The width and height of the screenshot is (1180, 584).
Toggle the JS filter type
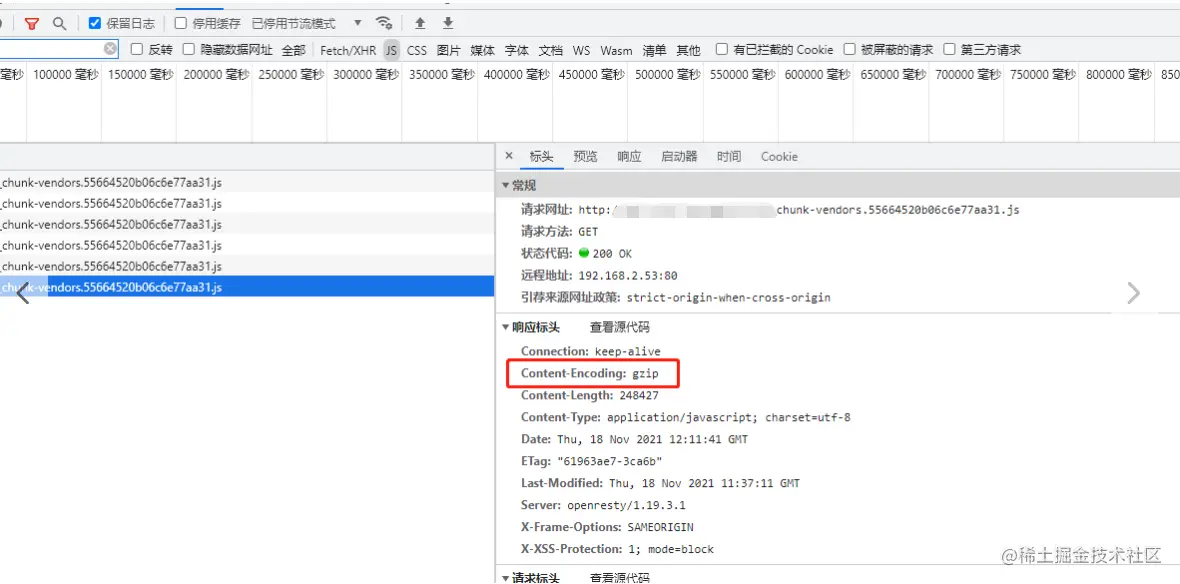[x=391, y=50]
